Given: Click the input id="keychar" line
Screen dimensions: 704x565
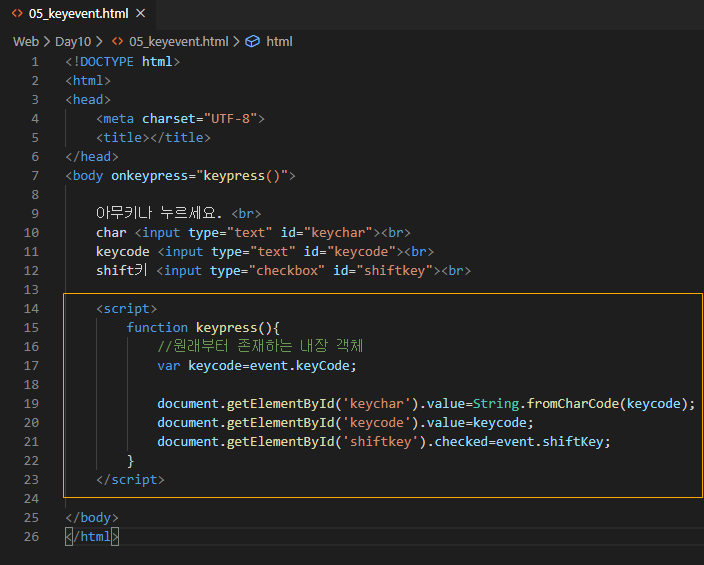Looking at the screenshot, I should click(253, 233).
